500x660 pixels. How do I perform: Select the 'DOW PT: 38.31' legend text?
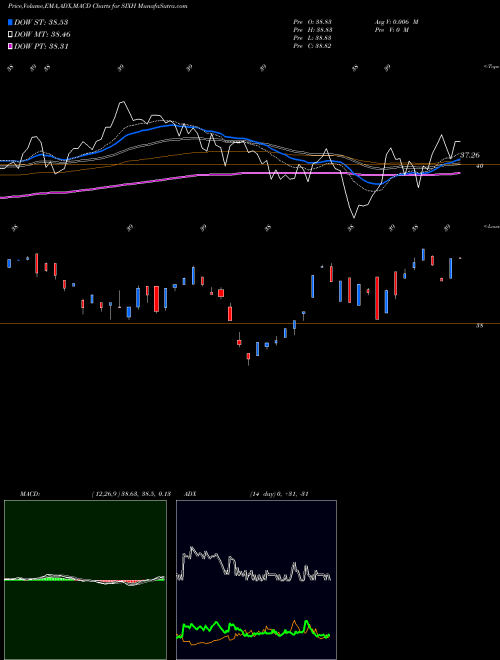coord(41,46)
